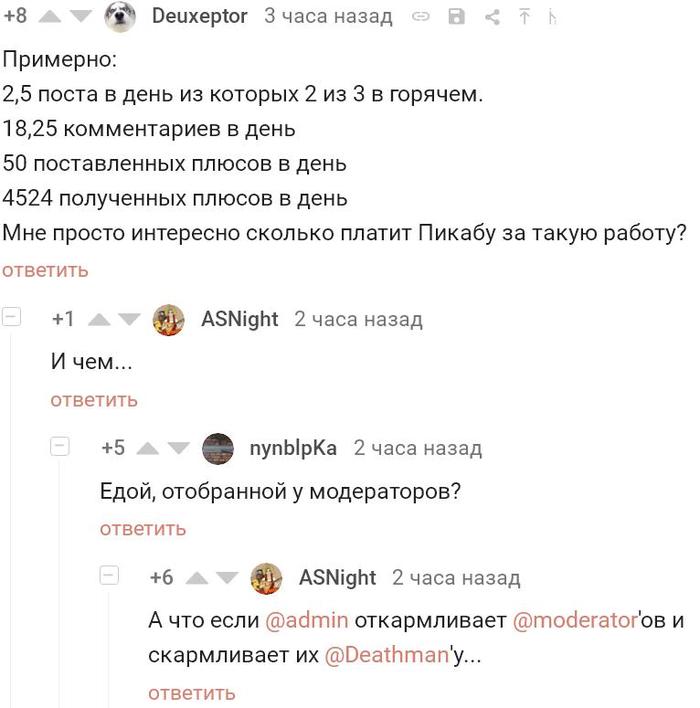The width and height of the screenshot is (700, 708).
Task: Collapse ASNight's +6 reply branch
Action: click(109, 576)
